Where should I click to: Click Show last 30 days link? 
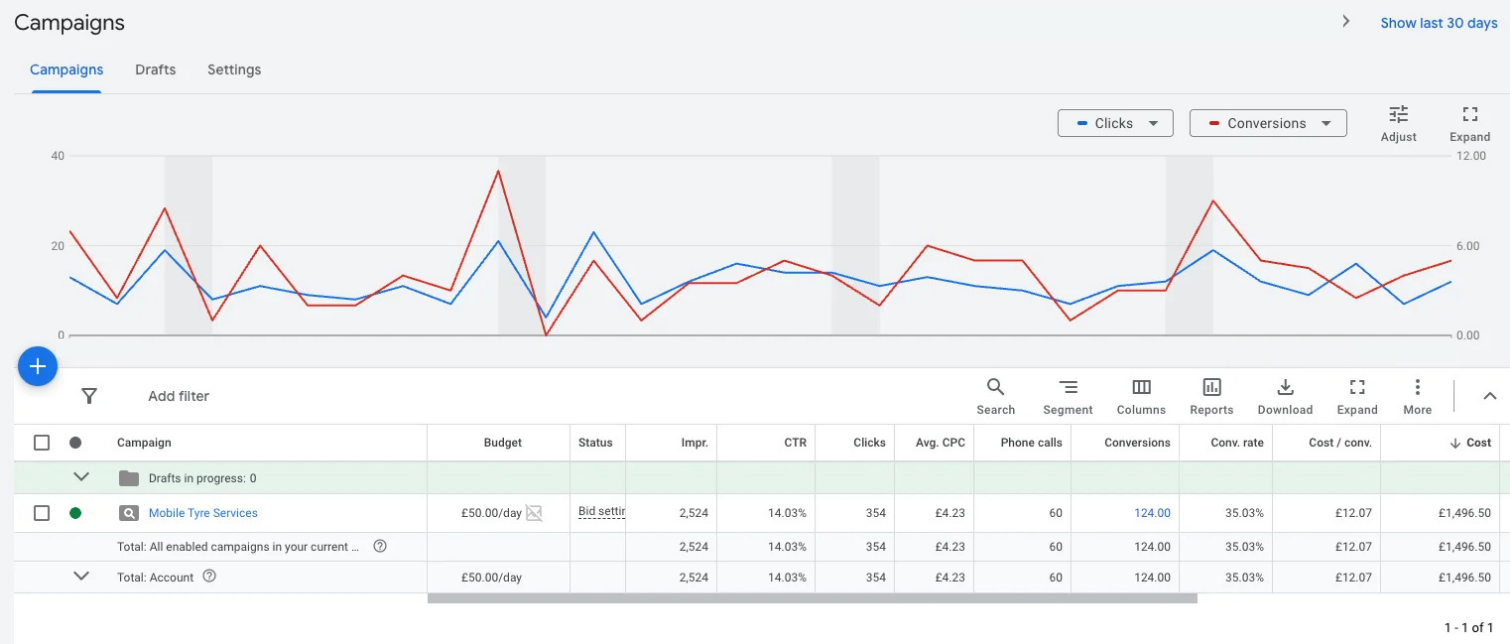pos(1439,23)
